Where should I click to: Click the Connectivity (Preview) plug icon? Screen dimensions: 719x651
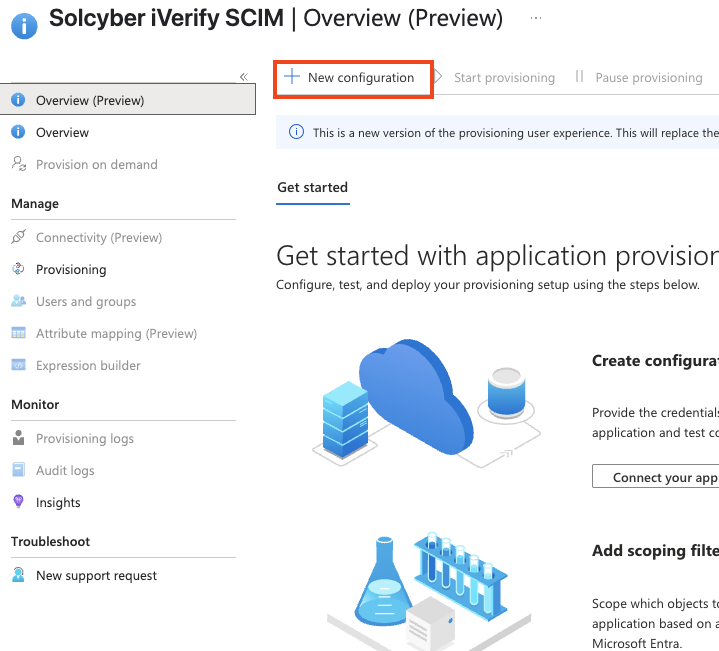click(x=18, y=238)
